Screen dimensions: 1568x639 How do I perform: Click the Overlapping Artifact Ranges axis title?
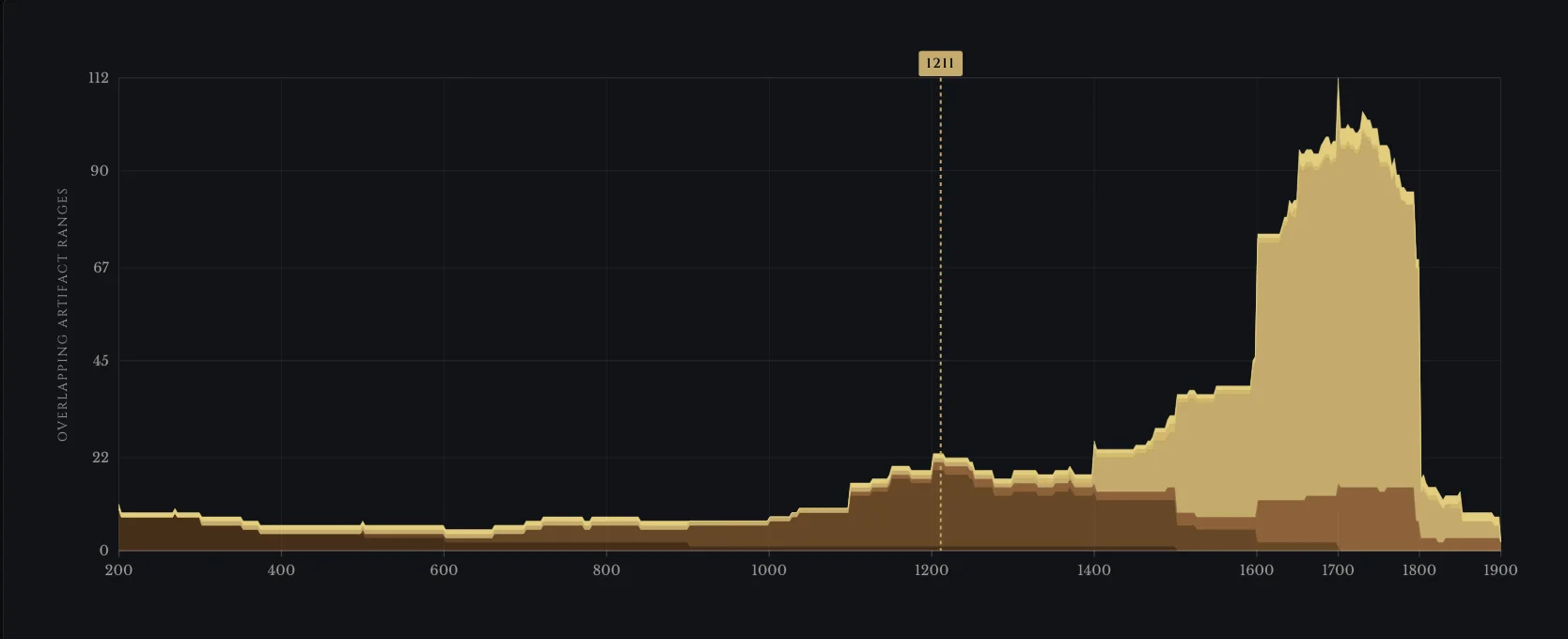pyautogui.click(x=63, y=314)
